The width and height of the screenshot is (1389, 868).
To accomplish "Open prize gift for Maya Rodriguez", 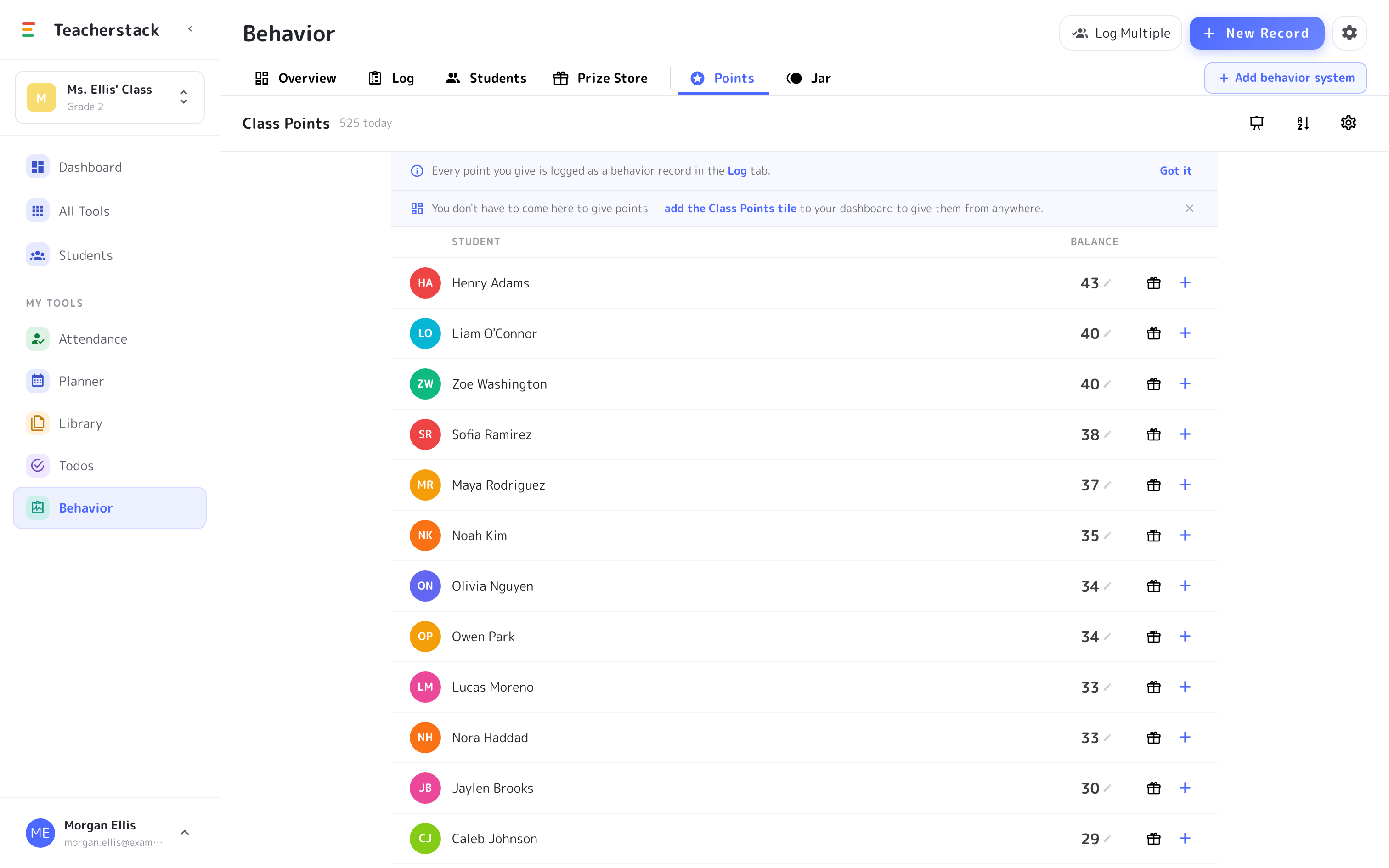I will point(1154,485).
